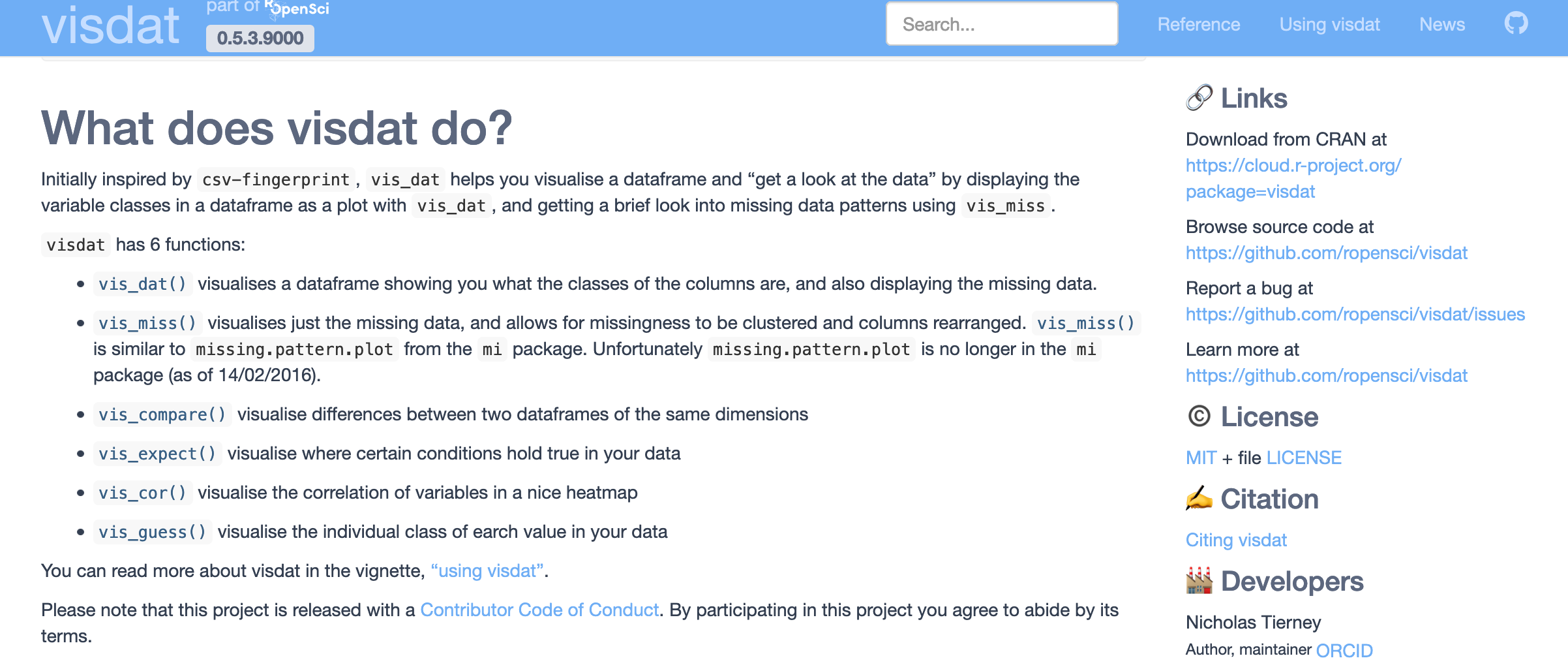This screenshot has width=1568, height=671.
Task: Click the "using visdat" vignette link in text
Action: coord(487,570)
